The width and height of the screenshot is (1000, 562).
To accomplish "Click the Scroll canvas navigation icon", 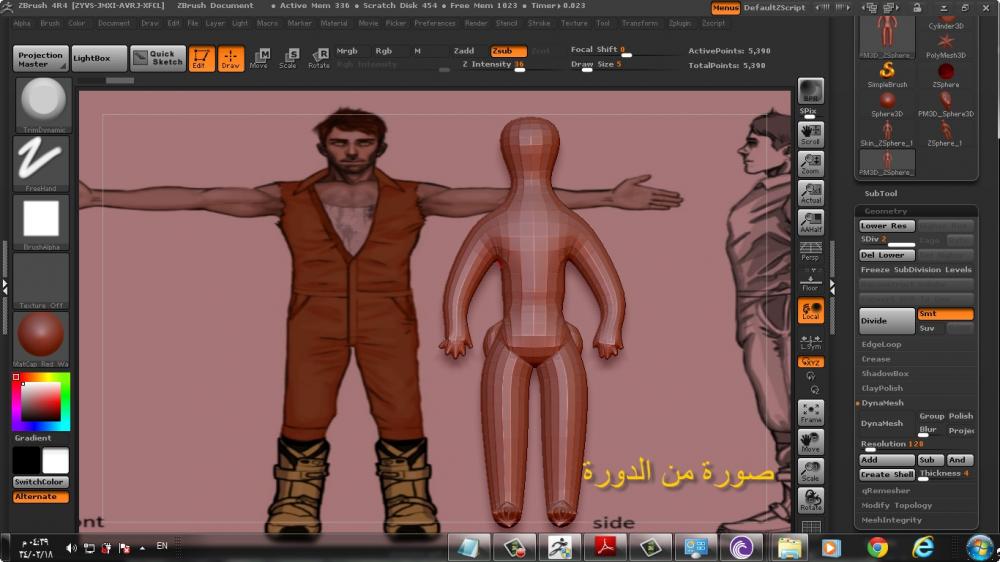I will point(811,134).
